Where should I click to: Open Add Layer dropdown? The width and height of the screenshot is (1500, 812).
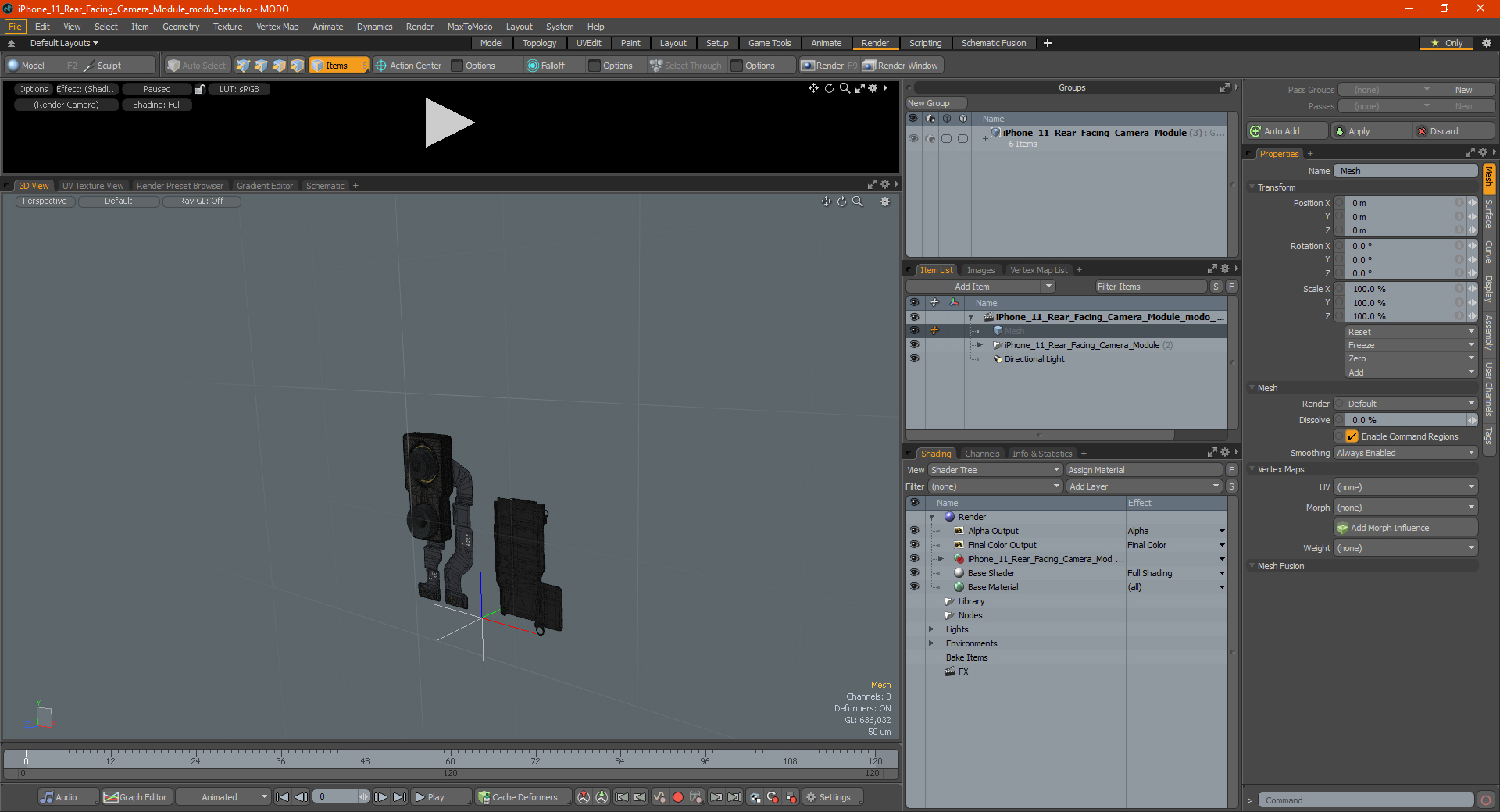(x=1144, y=486)
